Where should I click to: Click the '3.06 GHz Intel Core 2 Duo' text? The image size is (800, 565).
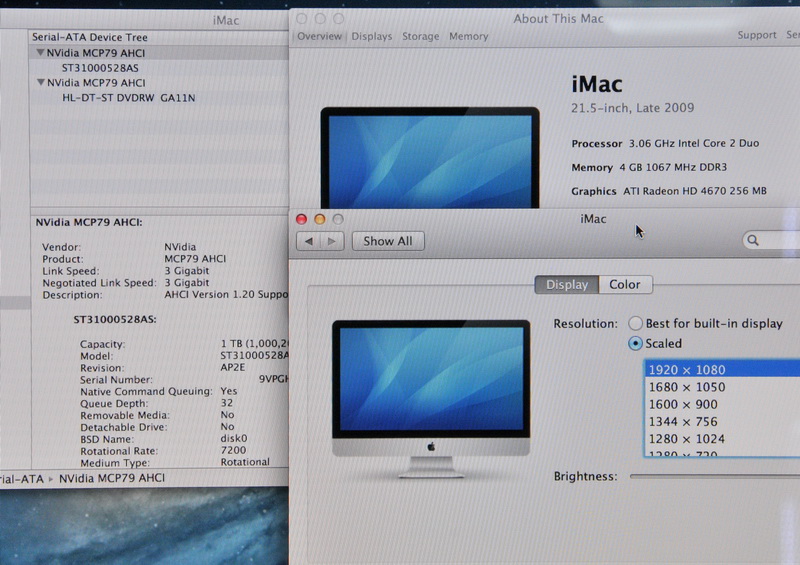point(693,143)
